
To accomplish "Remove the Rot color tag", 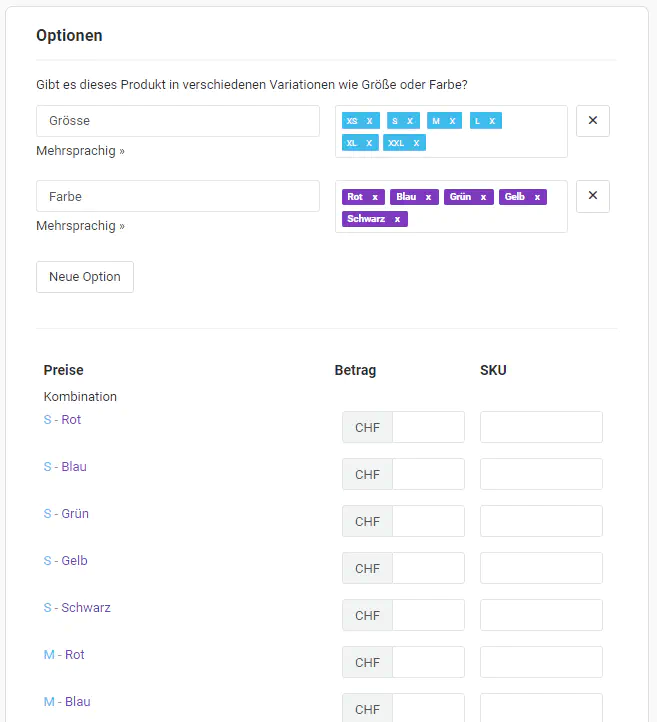I will pyautogui.click(x=375, y=197).
